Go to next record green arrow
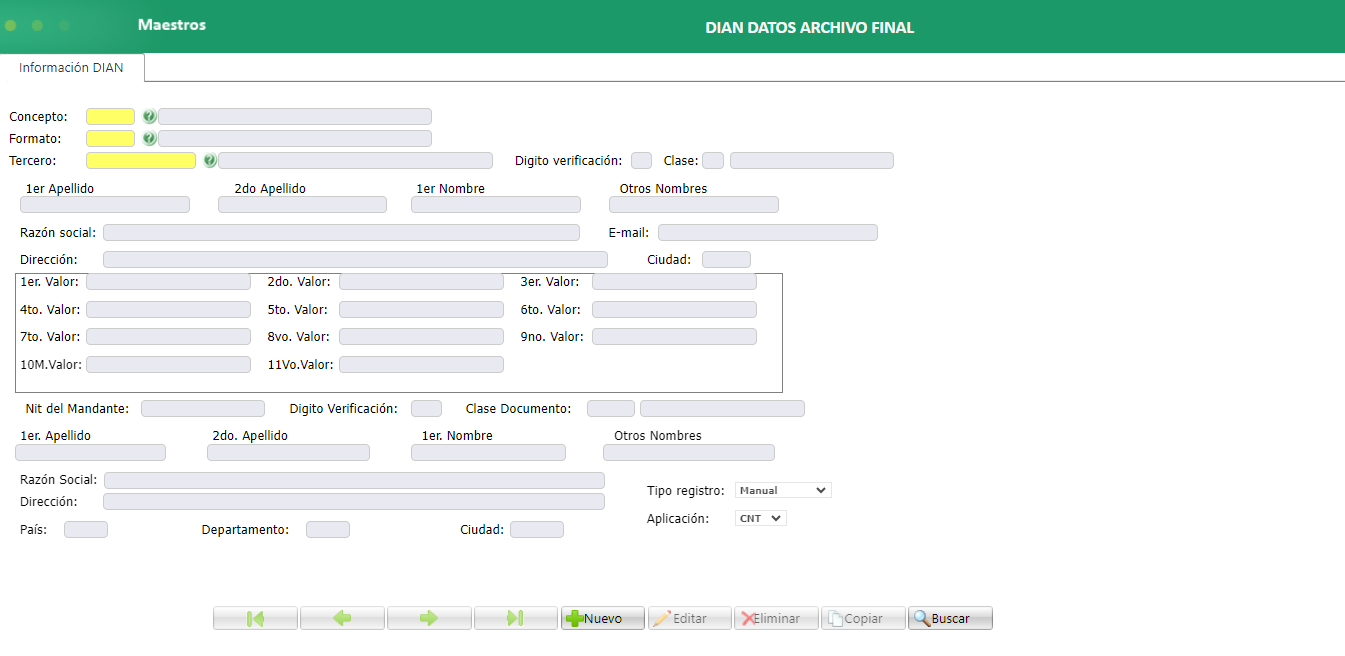This screenshot has width=1345, height=656. (429, 618)
